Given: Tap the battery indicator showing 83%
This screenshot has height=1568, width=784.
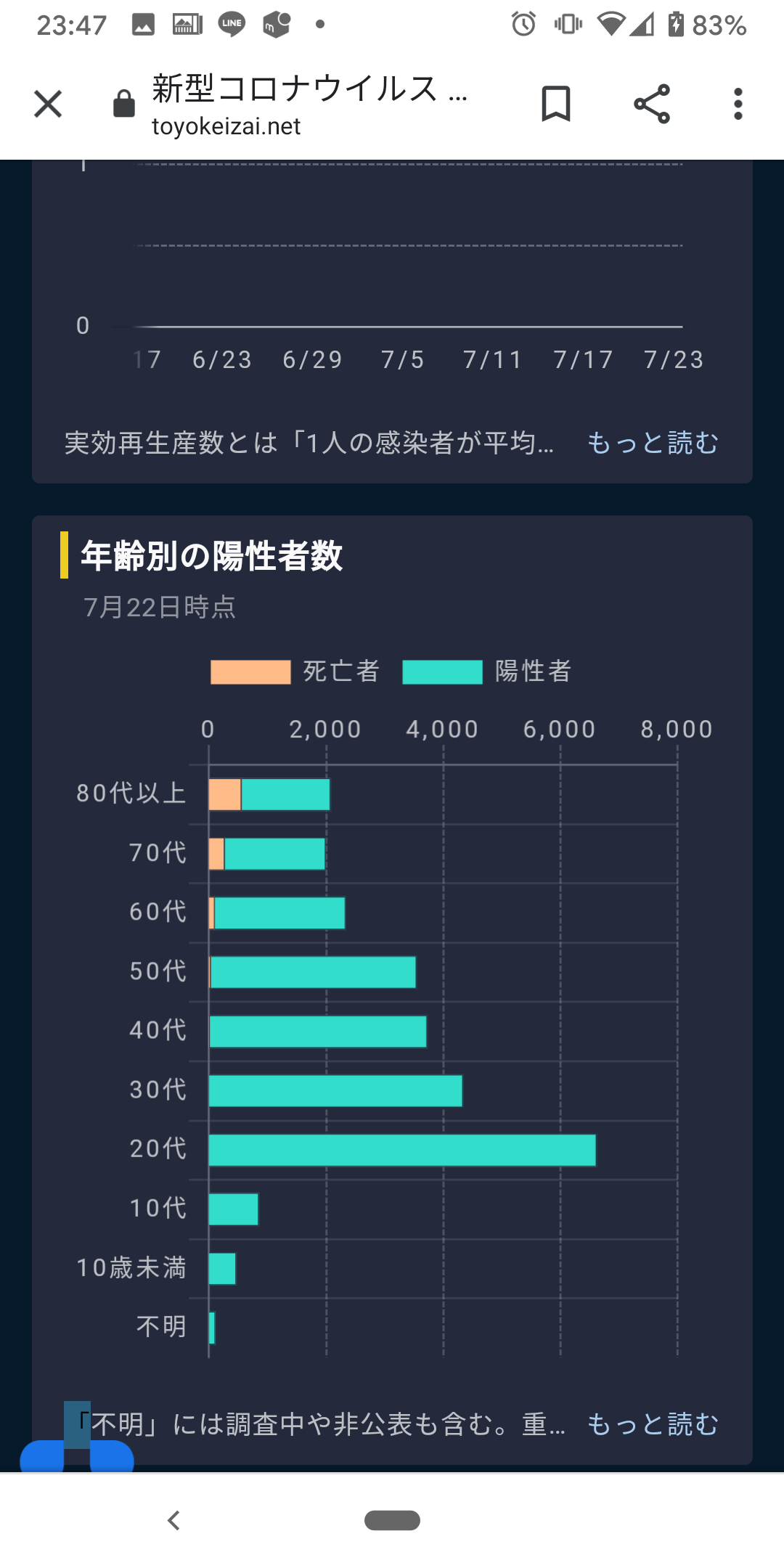Looking at the screenshot, I should click(706, 25).
